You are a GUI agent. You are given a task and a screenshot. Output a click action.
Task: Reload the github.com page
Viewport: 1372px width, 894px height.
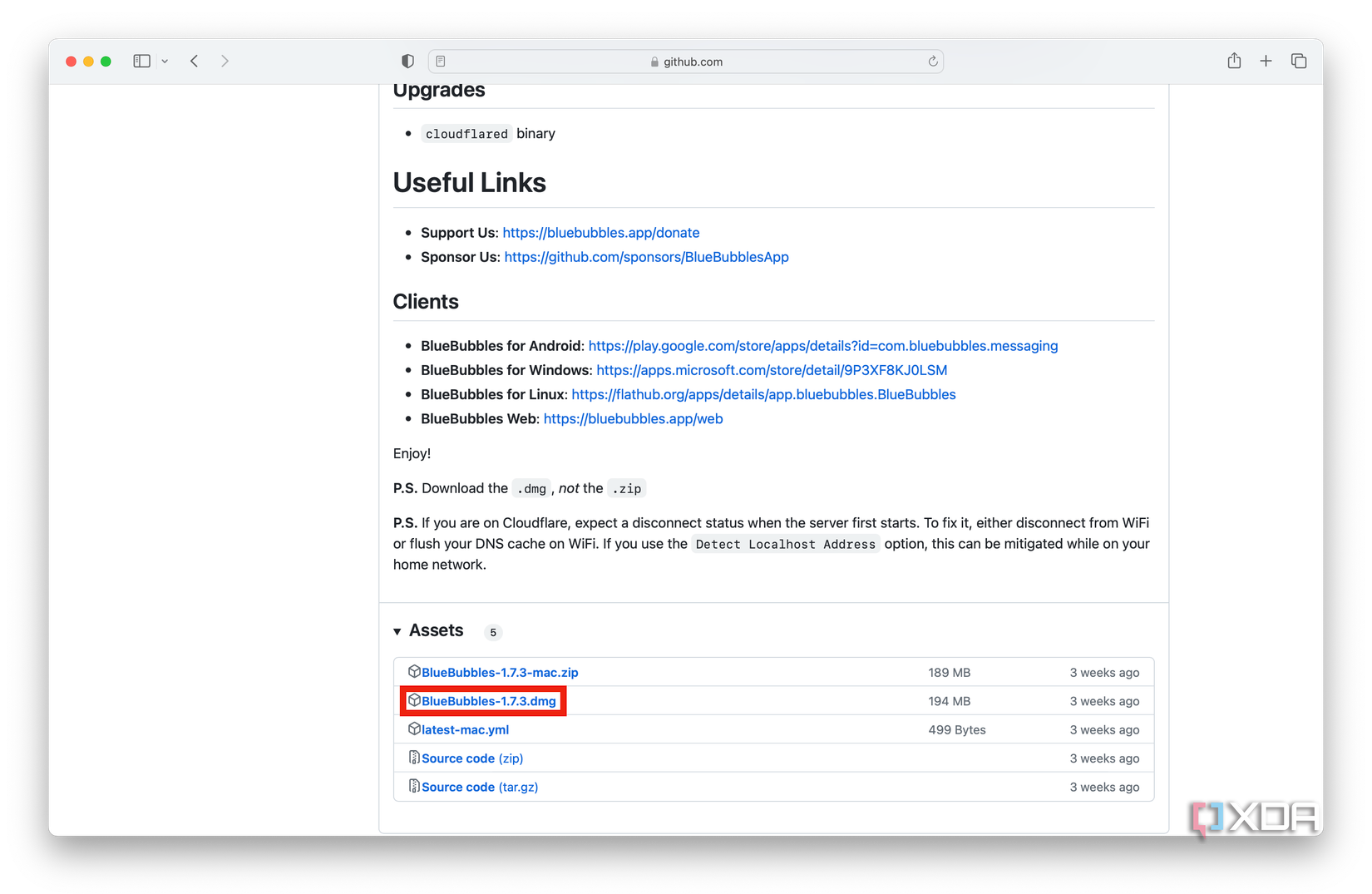coord(933,62)
